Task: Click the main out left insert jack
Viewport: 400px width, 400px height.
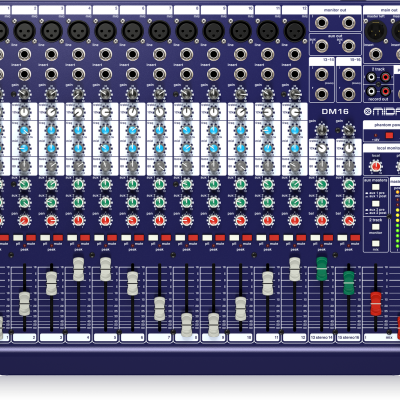Action: [376, 54]
